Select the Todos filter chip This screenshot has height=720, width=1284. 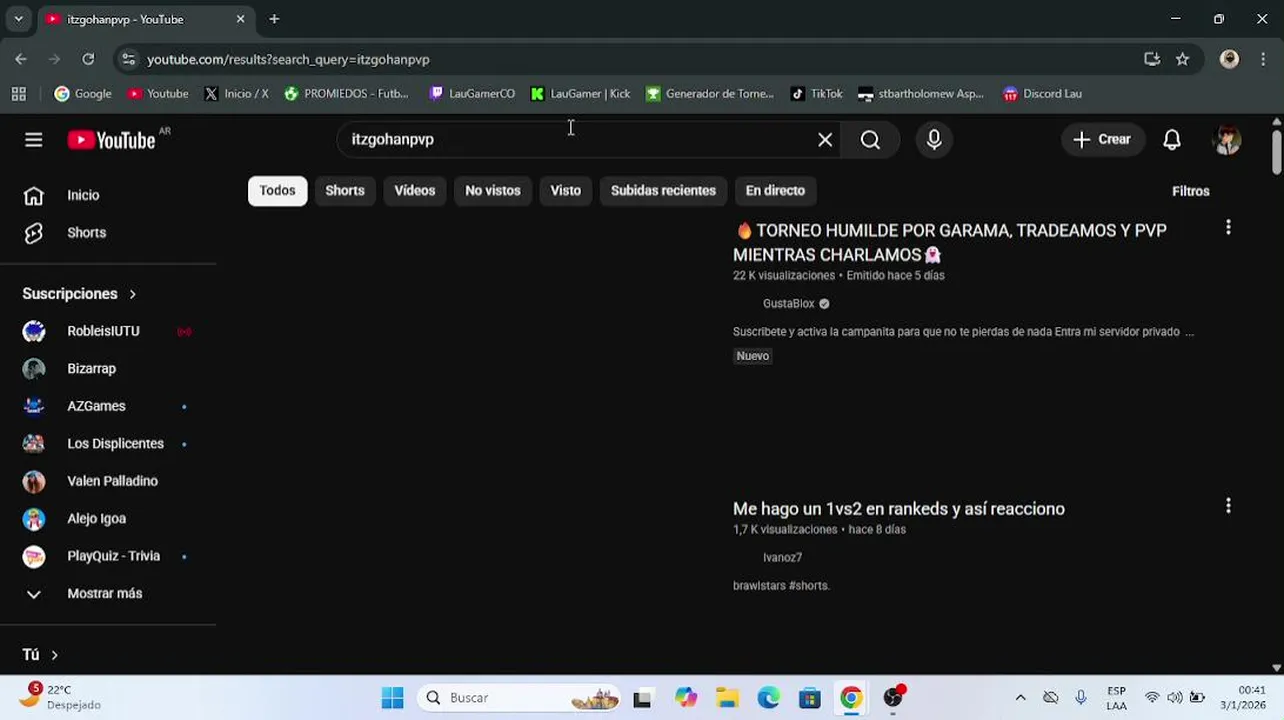click(x=277, y=190)
